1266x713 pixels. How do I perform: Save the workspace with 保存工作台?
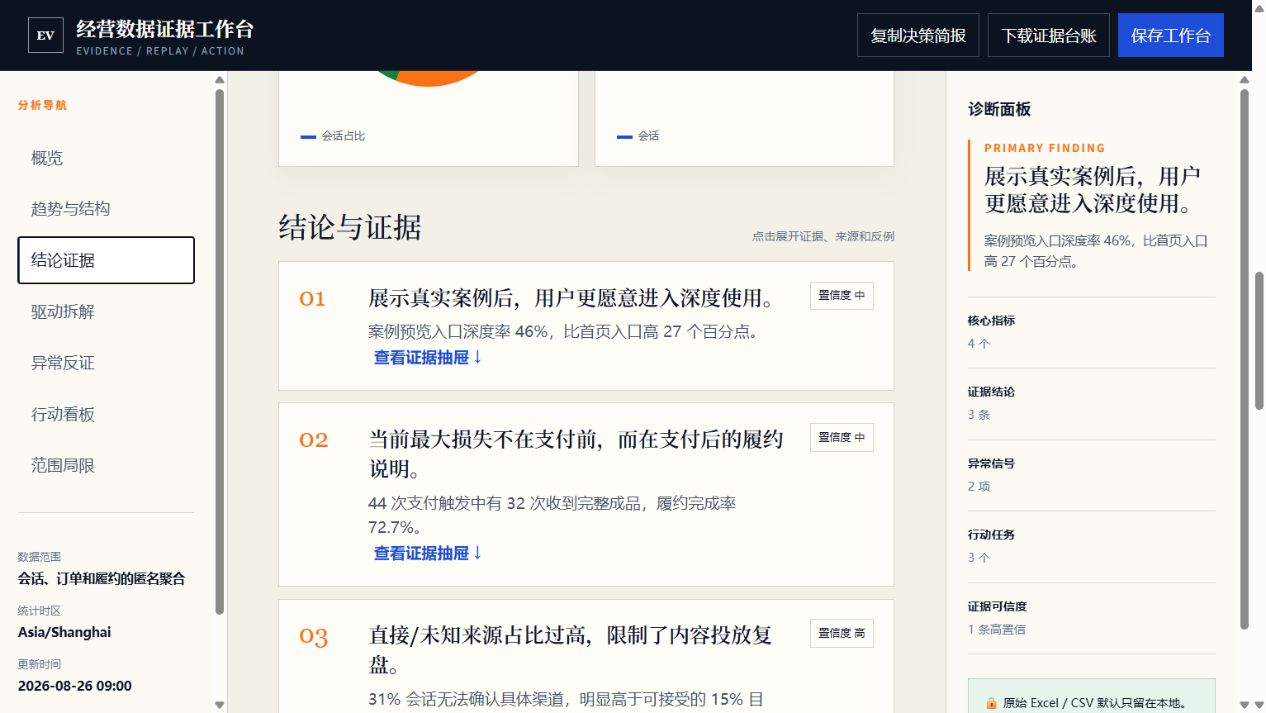[1171, 35]
